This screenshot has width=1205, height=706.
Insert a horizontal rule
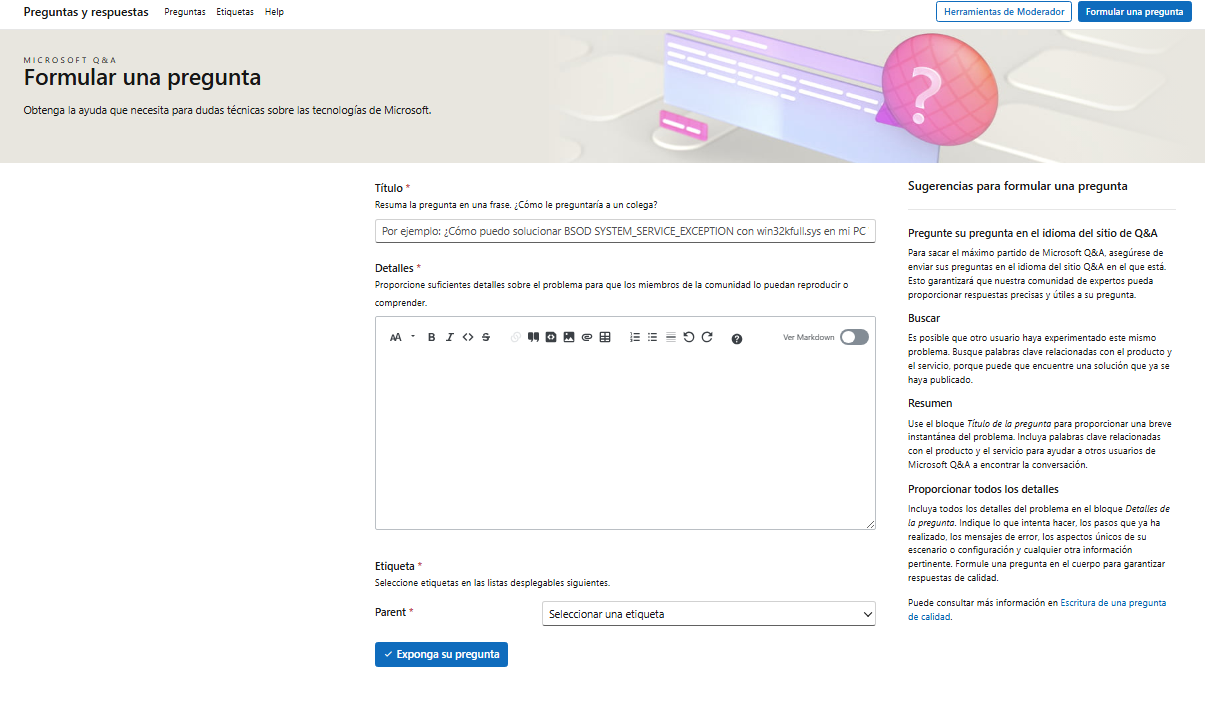[x=671, y=337]
